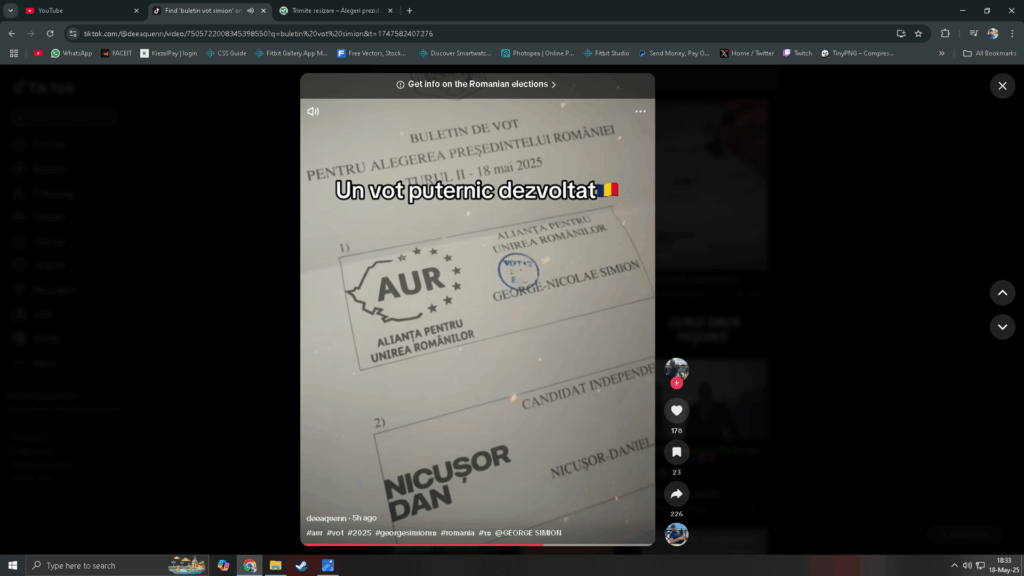Open the #romania hashtag
The width and height of the screenshot is (1024, 576).
[457, 533]
